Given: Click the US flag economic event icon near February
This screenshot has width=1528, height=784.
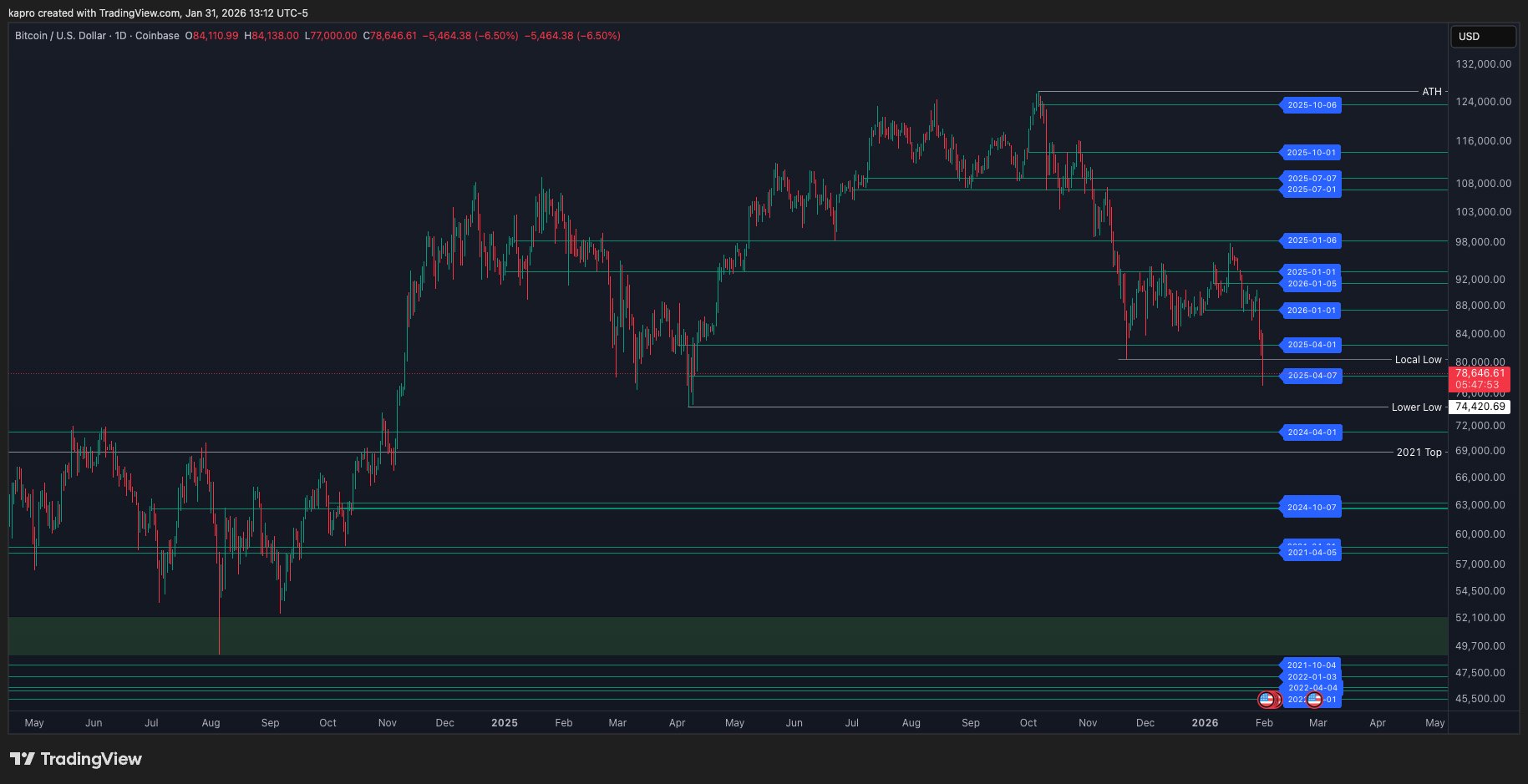Looking at the screenshot, I should point(1267,700).
